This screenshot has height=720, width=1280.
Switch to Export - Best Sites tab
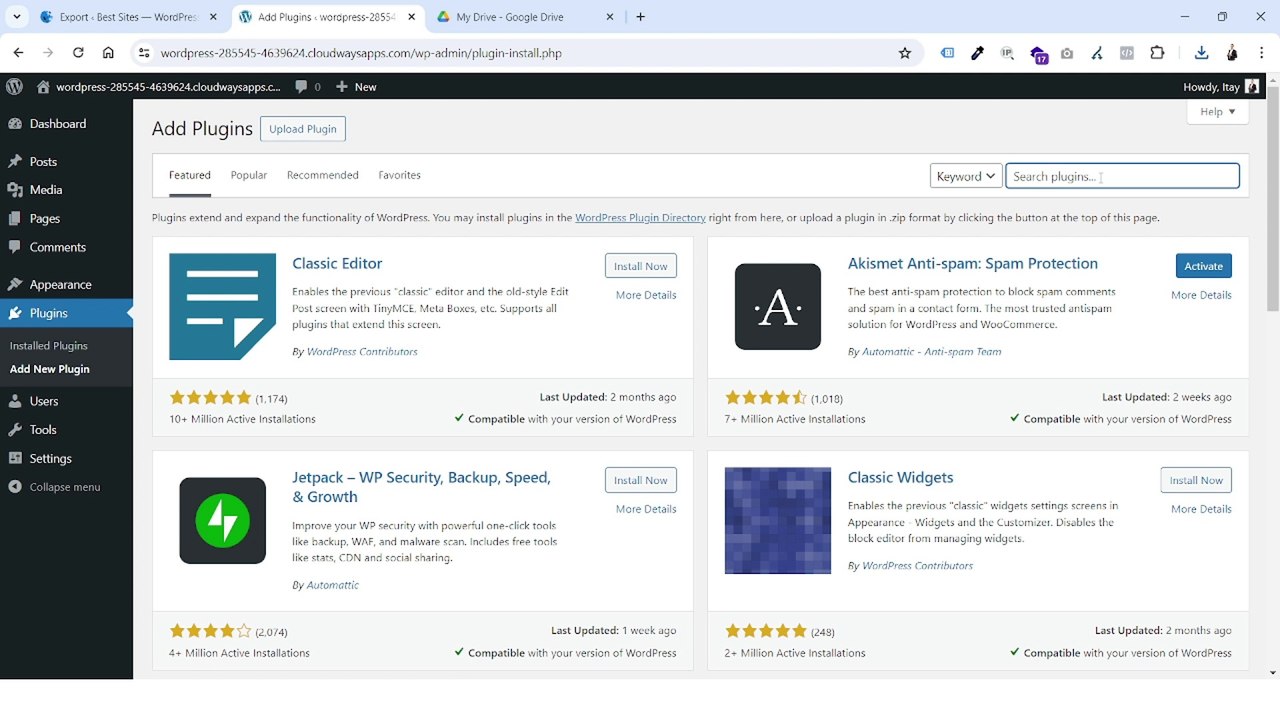[x=129, y=17]
